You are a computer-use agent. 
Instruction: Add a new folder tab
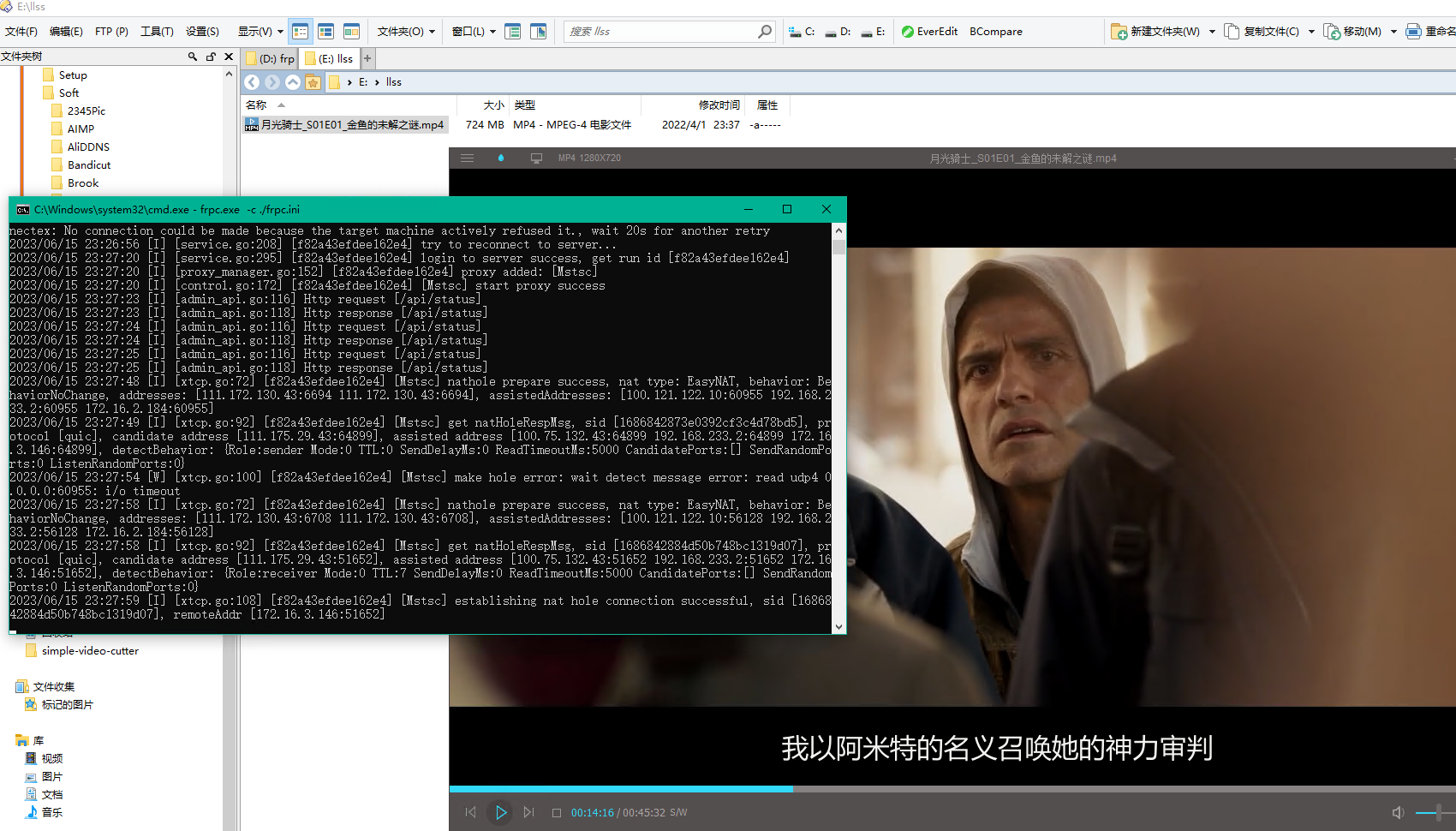tap(367, 58)
